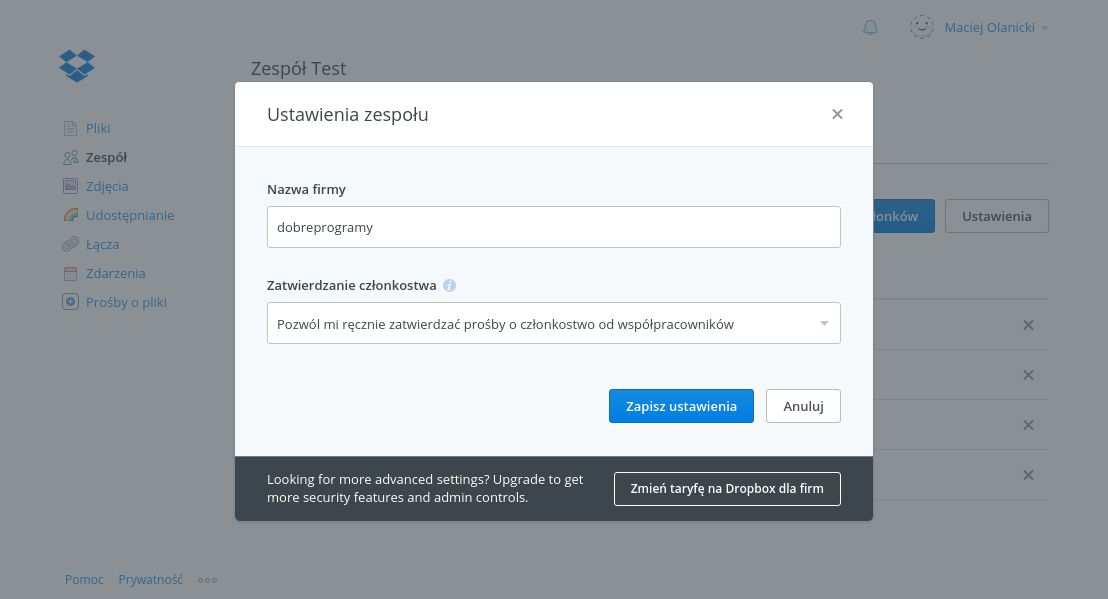Click the Nazwa firmy input field

[x=553, y=227]
